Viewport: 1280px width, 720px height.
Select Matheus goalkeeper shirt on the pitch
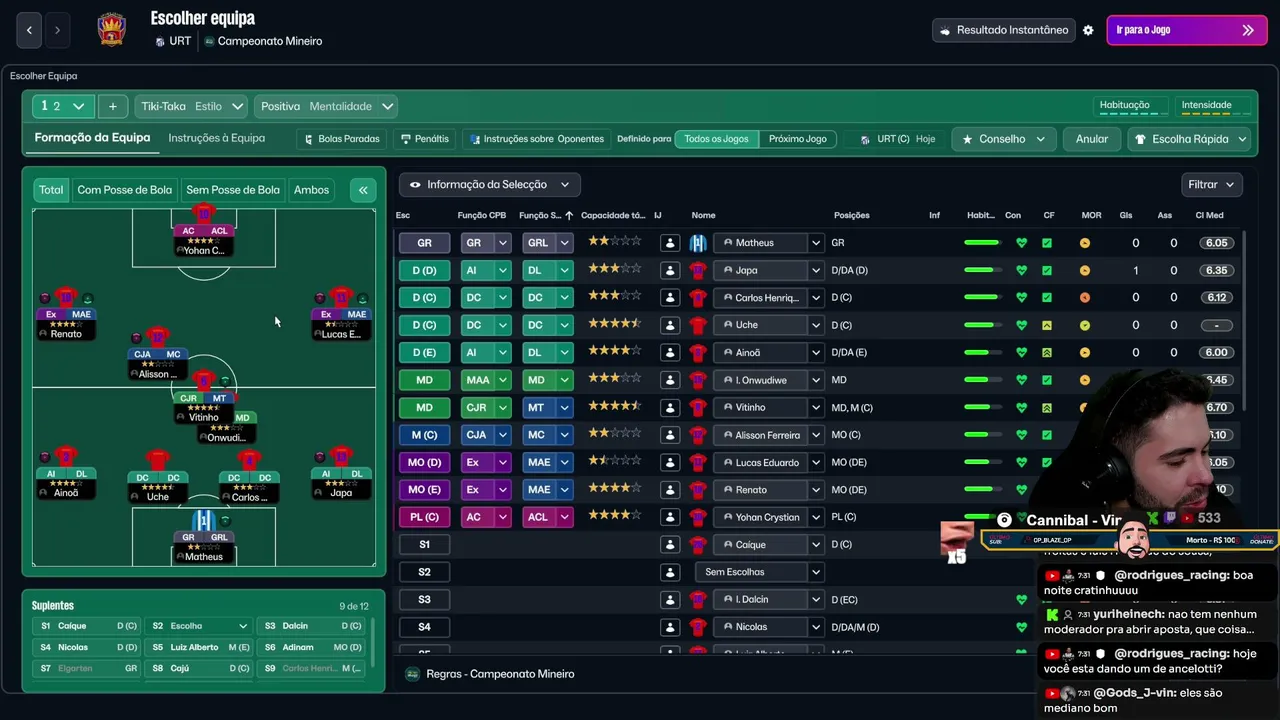point(204,520)
